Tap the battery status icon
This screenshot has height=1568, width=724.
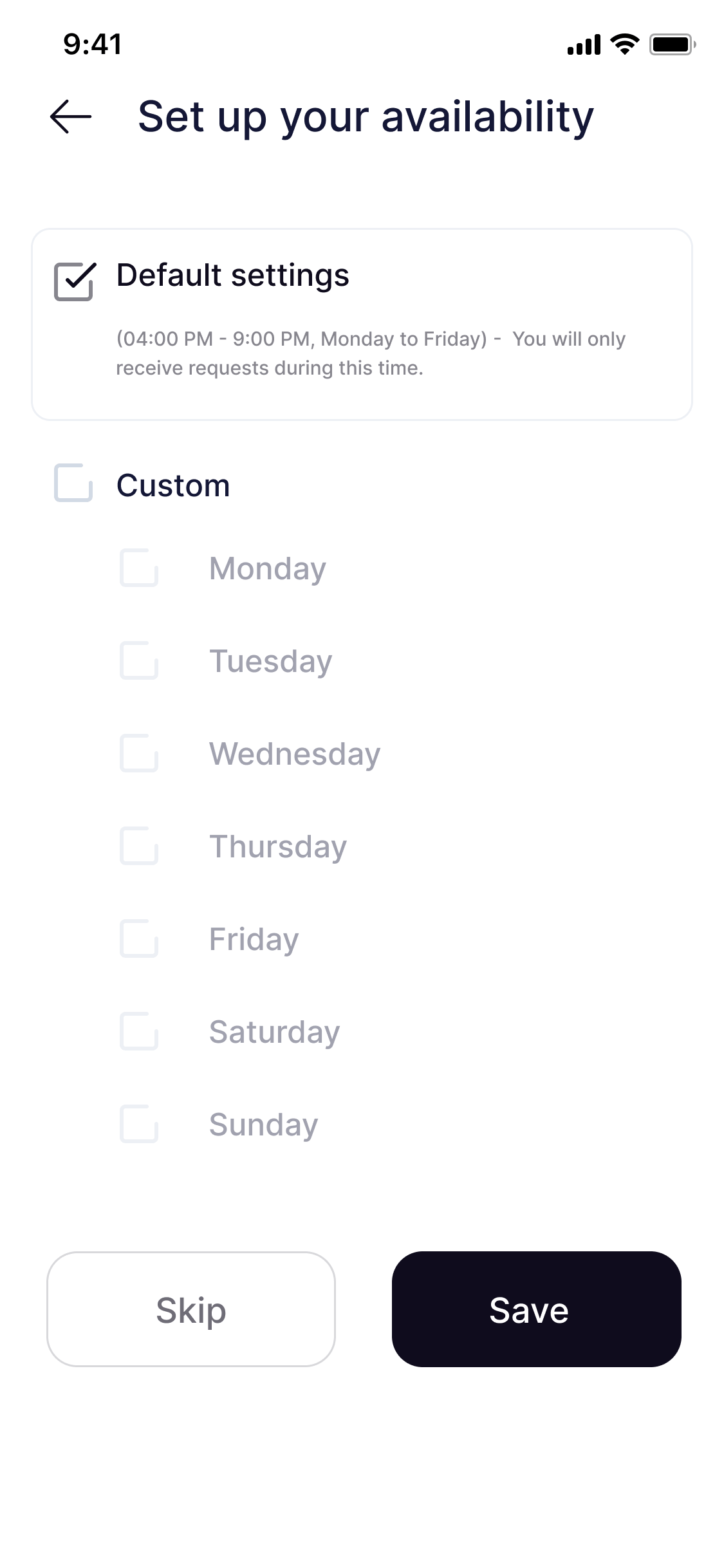click(672, 44)
